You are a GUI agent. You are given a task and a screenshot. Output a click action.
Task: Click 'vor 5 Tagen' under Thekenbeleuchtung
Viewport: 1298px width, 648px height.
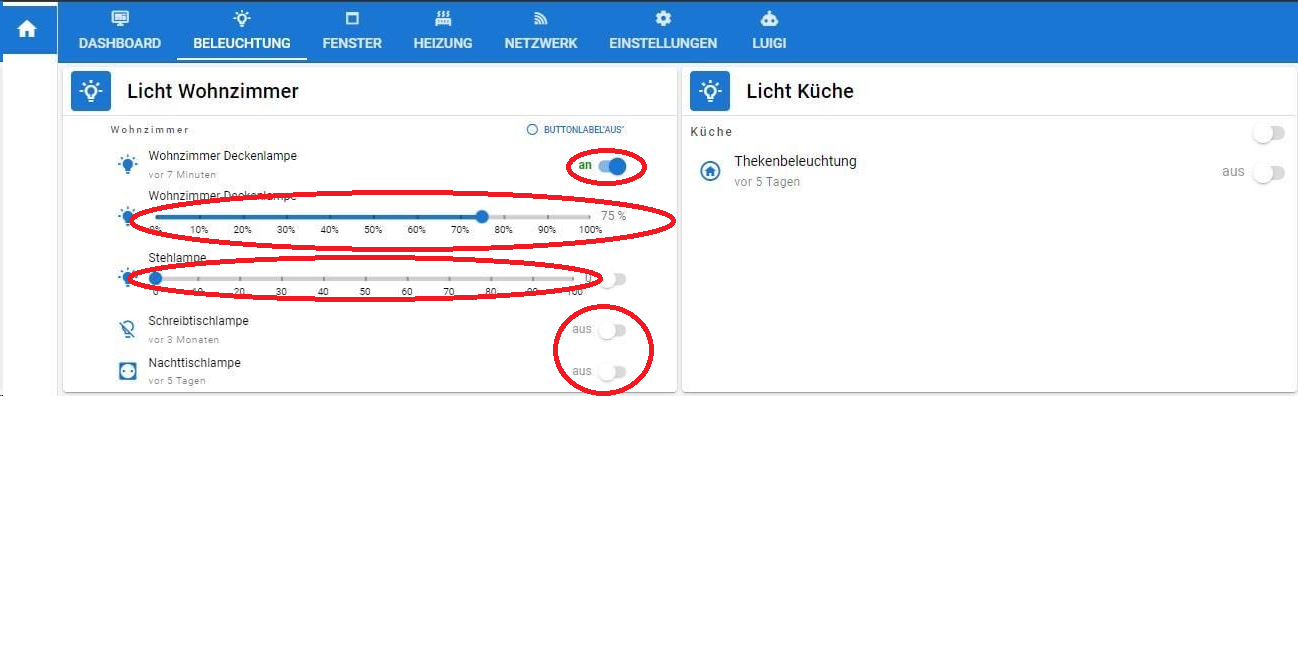pyautogui.click(x=767, y=182)
